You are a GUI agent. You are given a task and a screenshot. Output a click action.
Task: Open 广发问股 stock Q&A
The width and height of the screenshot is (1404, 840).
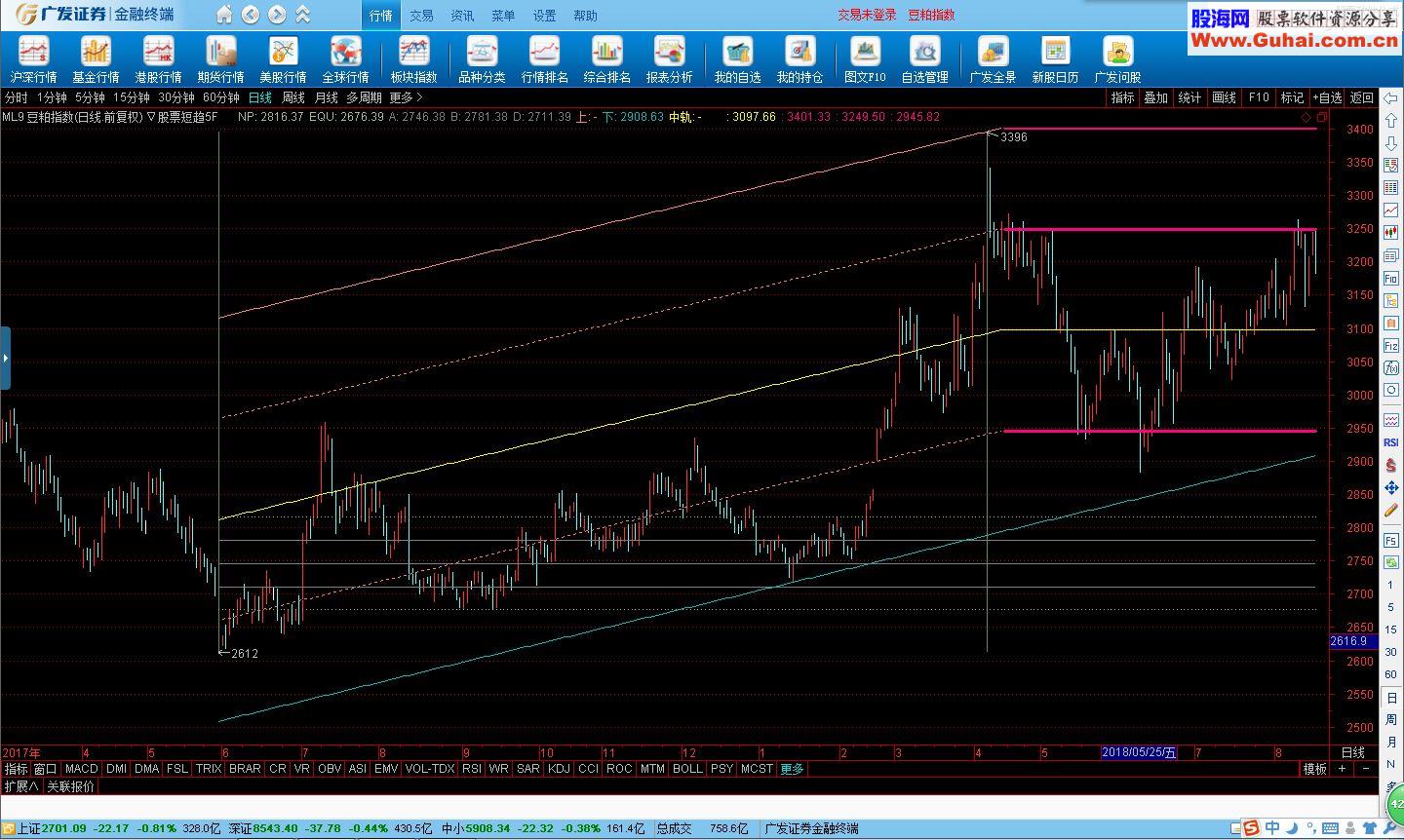tap(1117, 60)
